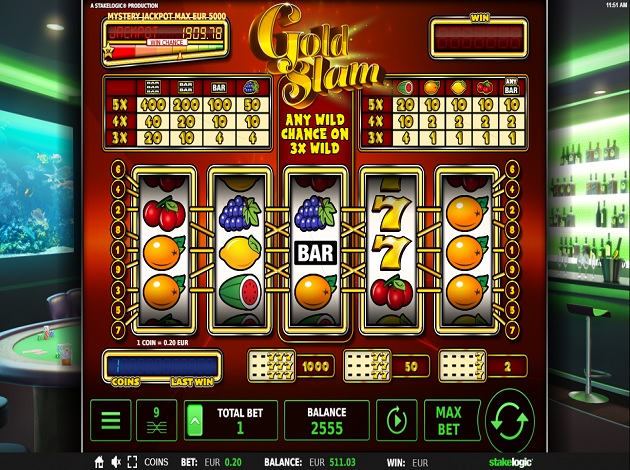
Task: Toggle fullscreen mode icon
Action: (132, 462)
